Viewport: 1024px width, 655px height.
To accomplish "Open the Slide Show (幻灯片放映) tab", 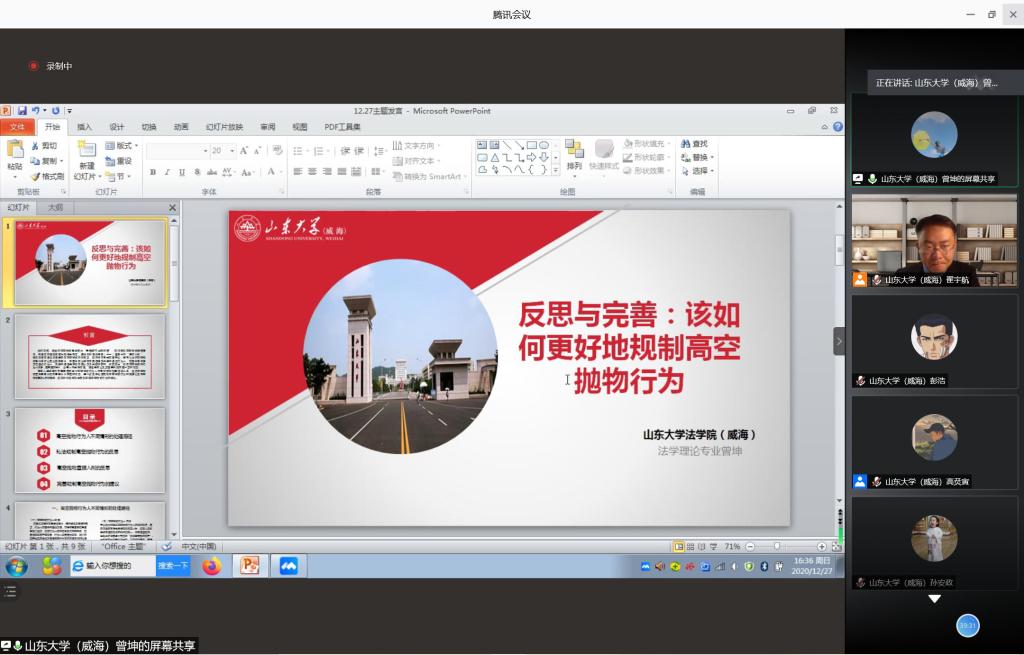I will pyautogui.click(x=224, y=127).
